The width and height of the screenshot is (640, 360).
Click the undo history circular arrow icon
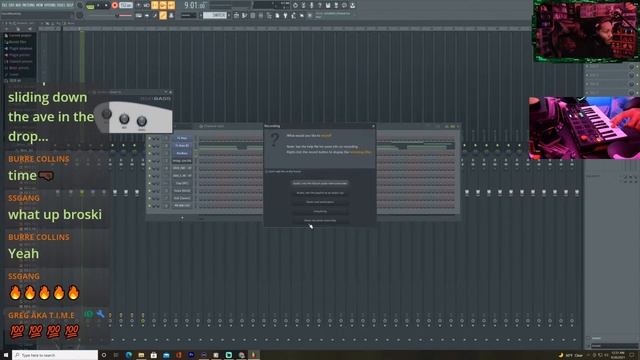(x=295, y=5)
